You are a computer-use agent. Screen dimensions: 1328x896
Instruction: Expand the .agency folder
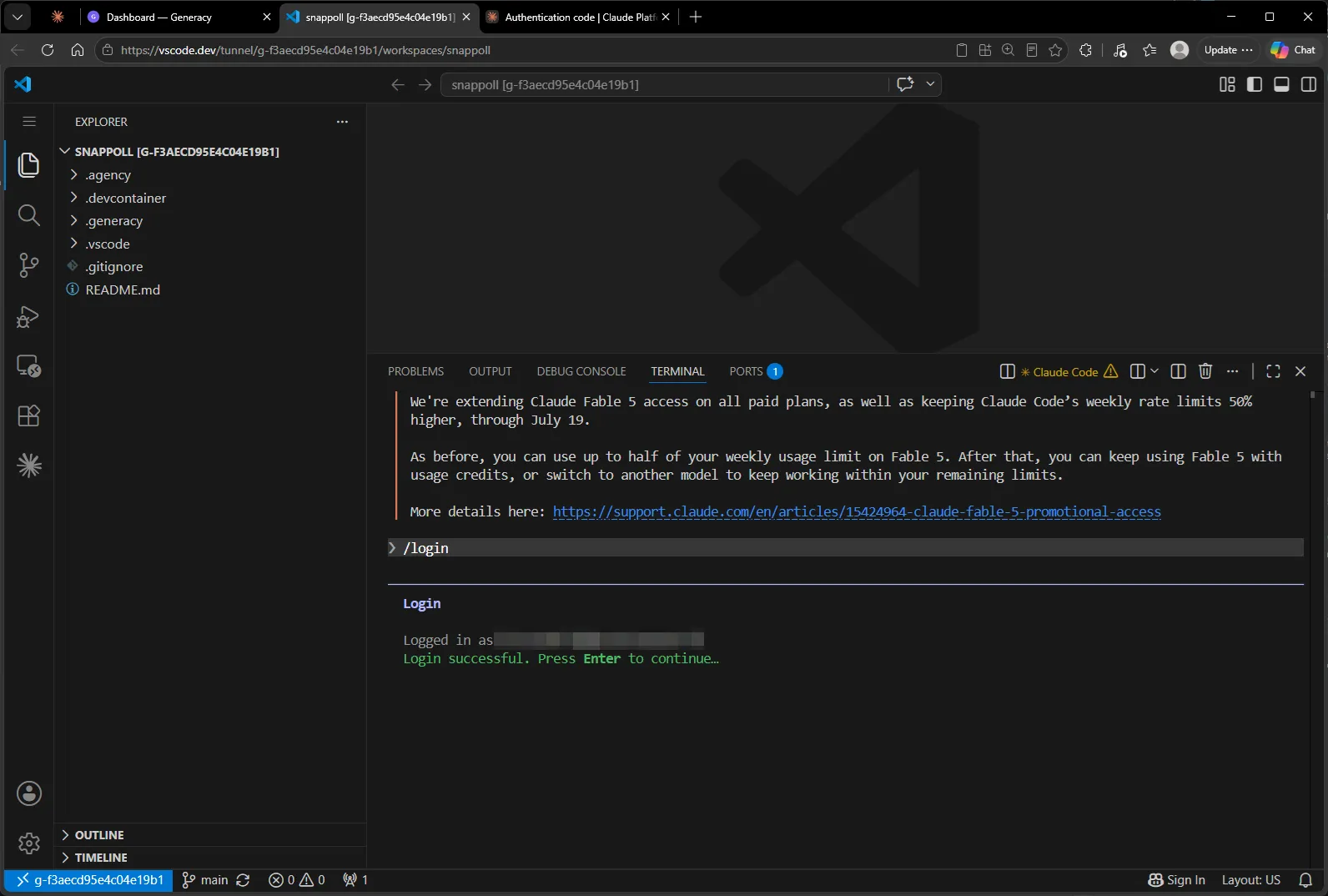pos(108,175)
